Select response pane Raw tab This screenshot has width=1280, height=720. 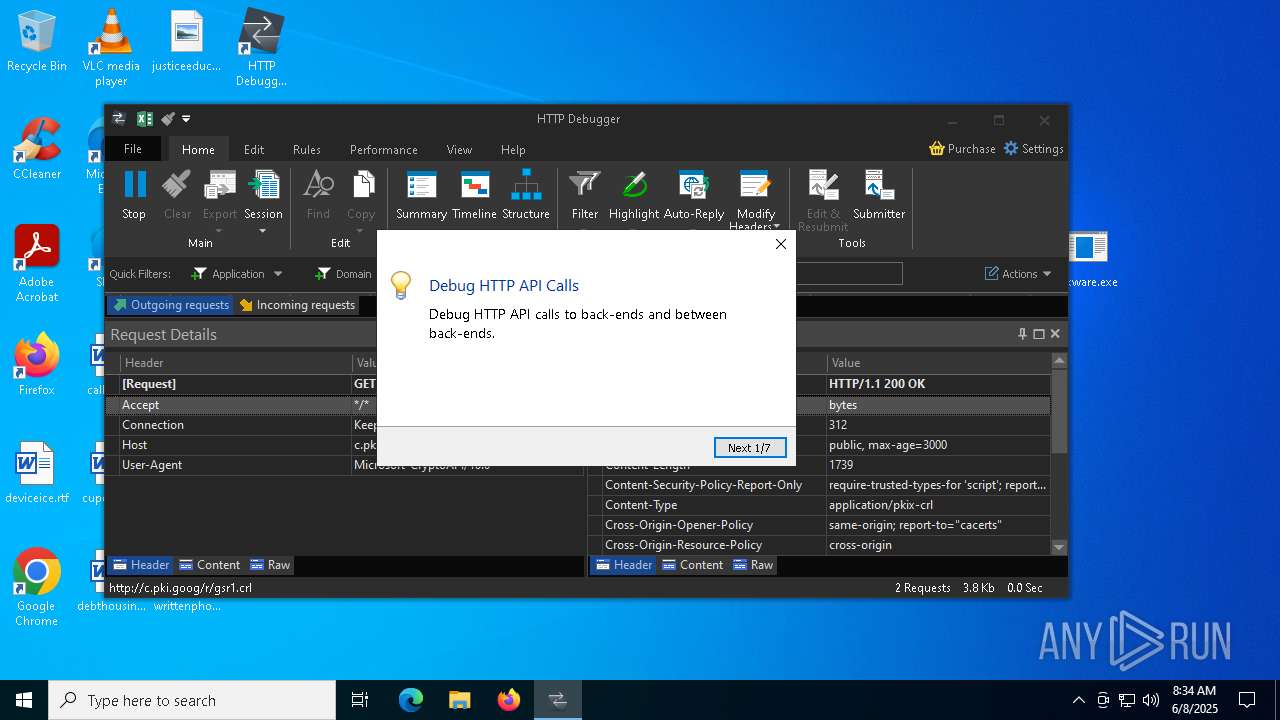click(x=753, y=565)
